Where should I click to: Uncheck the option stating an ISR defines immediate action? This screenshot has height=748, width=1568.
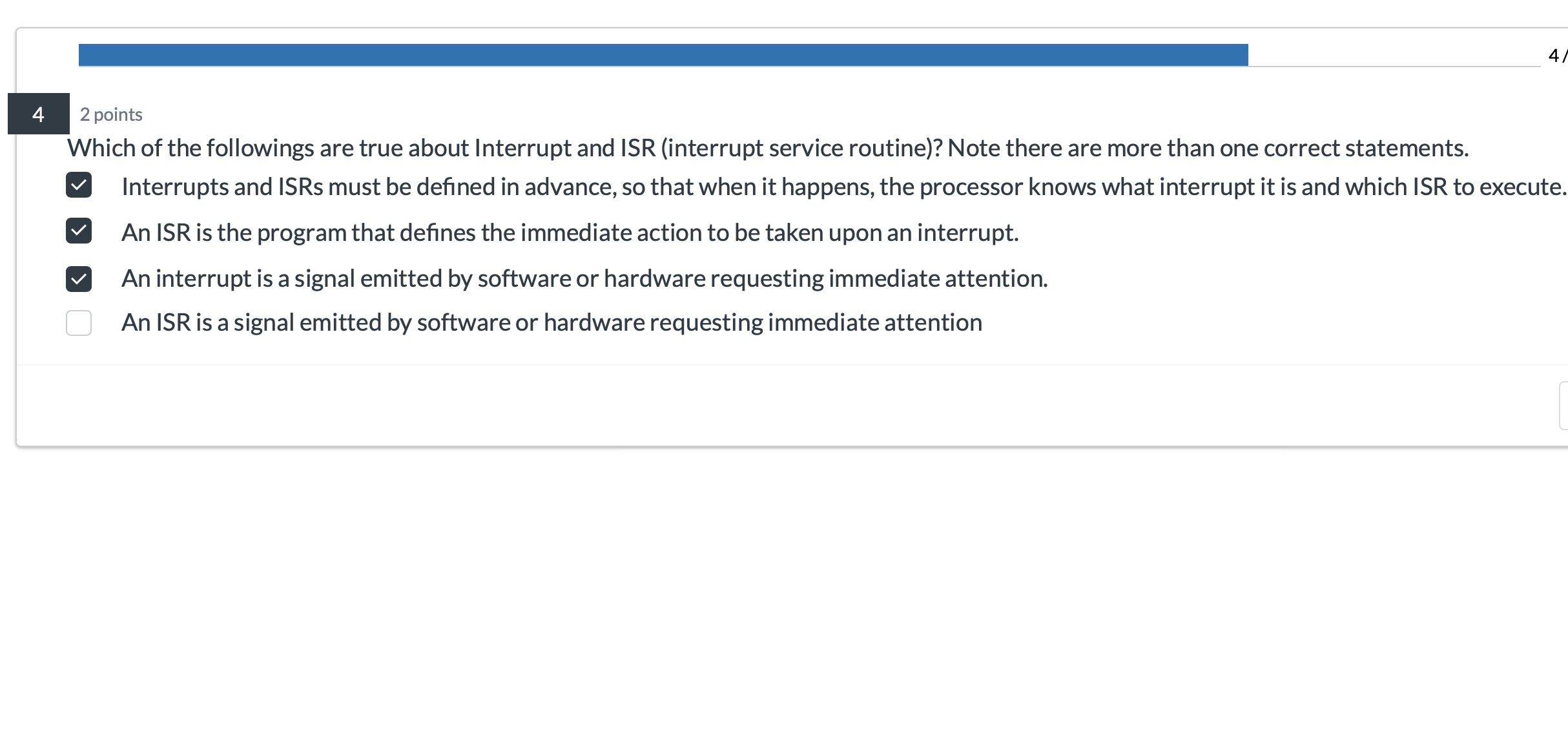[79, 233]
